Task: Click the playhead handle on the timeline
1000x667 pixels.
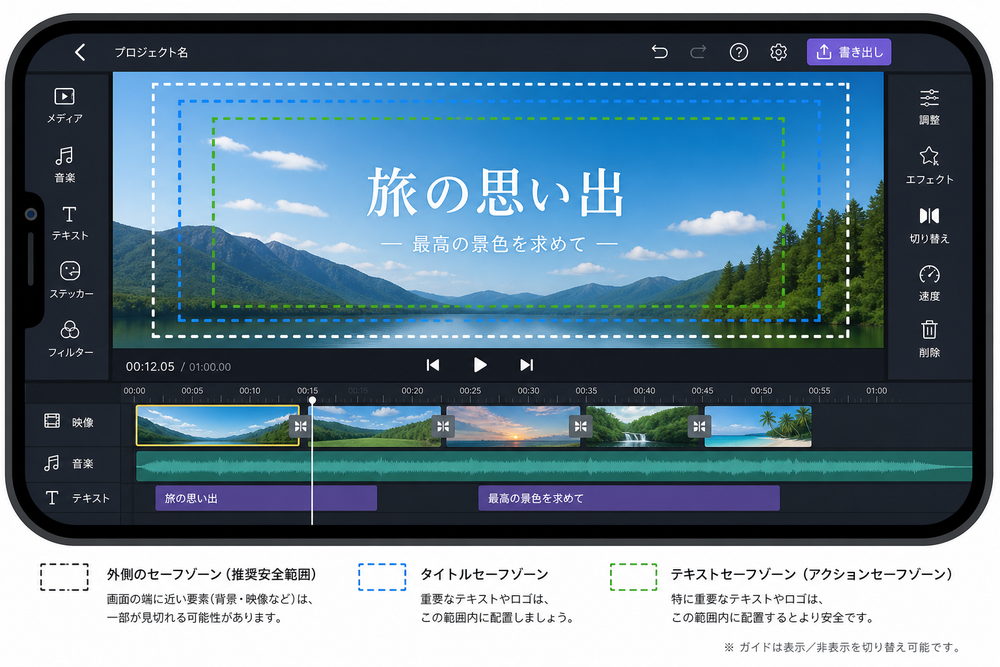Action: pyautogui.click(x=312, y=400)
